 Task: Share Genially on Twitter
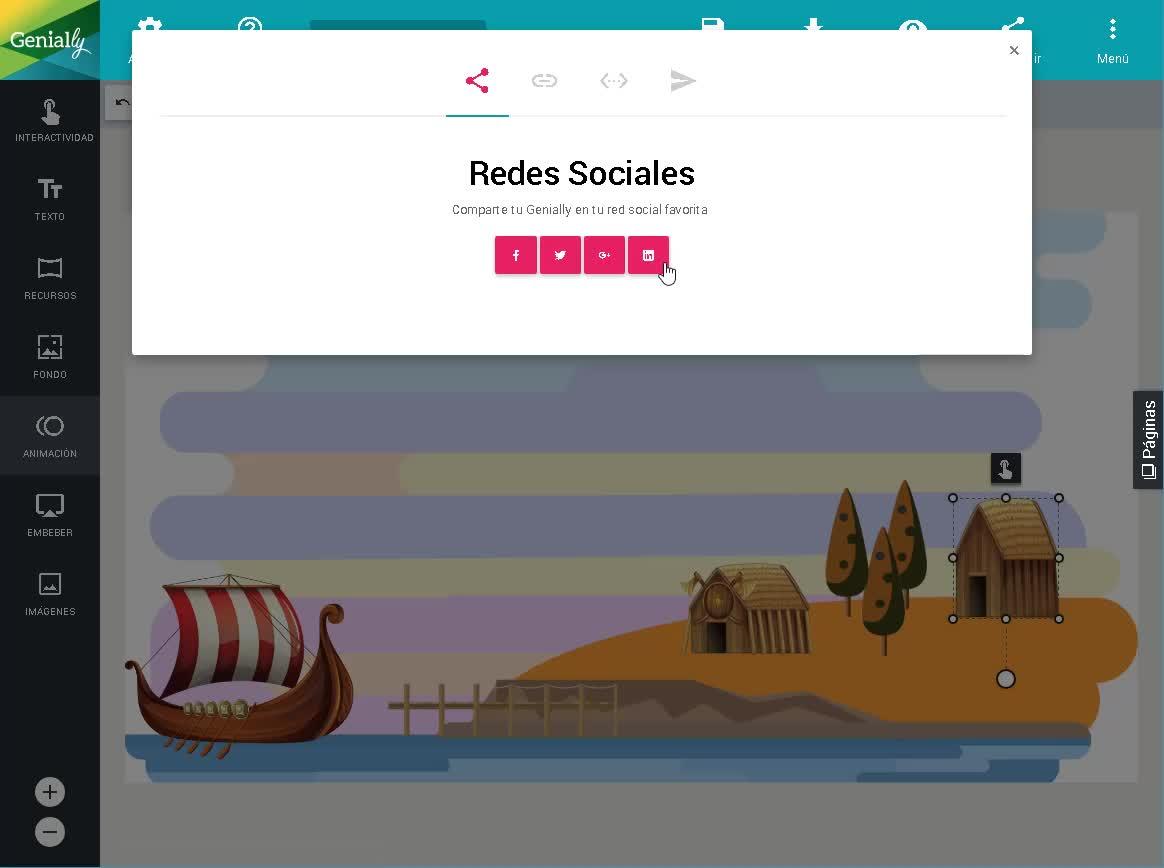coord(560,255)
